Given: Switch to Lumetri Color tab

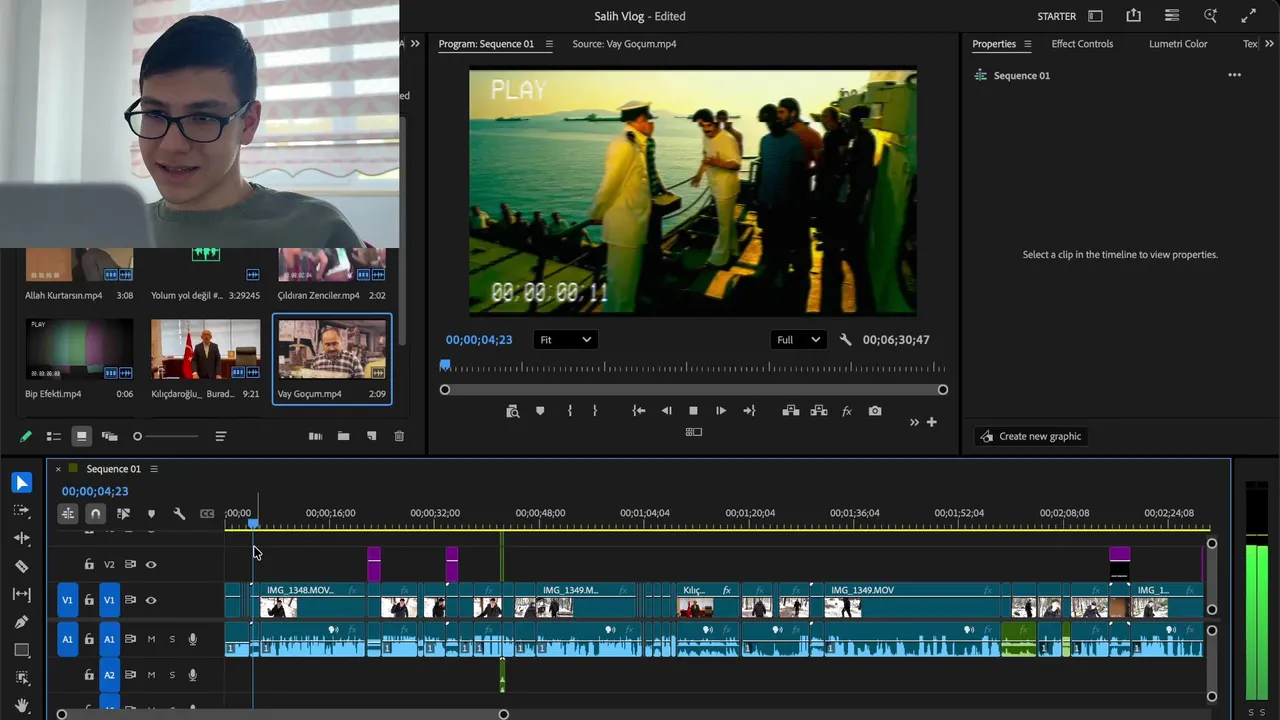Looking at the screenshot, I should click(x=1178, y=44).
